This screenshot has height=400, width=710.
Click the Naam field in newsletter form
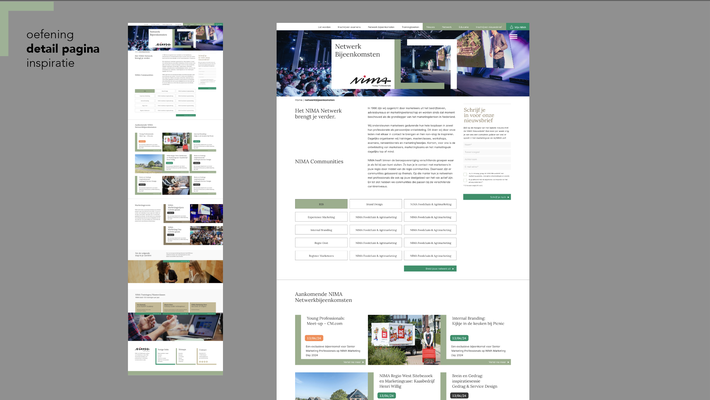point(487,145)
